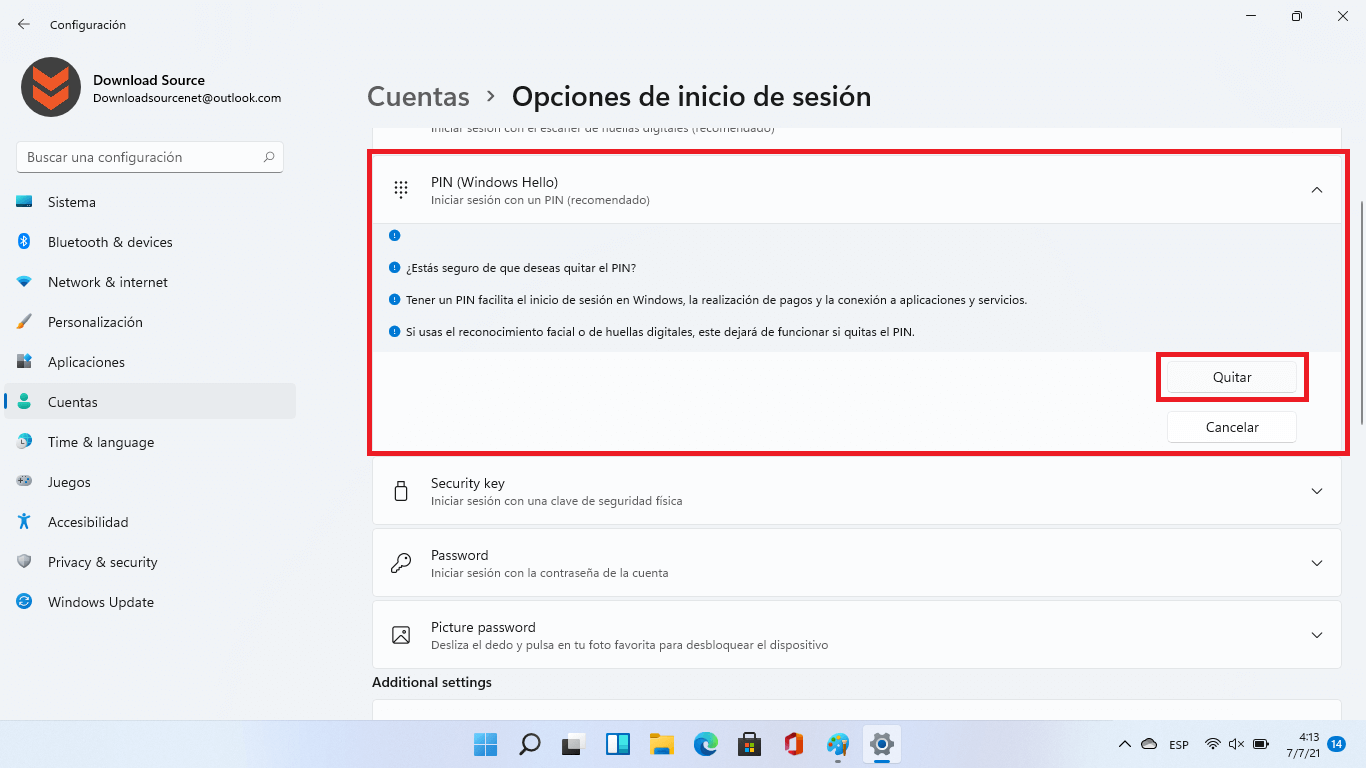Click the Time & language globe clock icon
This screenshot has width=1366, height=768.
(x=24, y=442)
